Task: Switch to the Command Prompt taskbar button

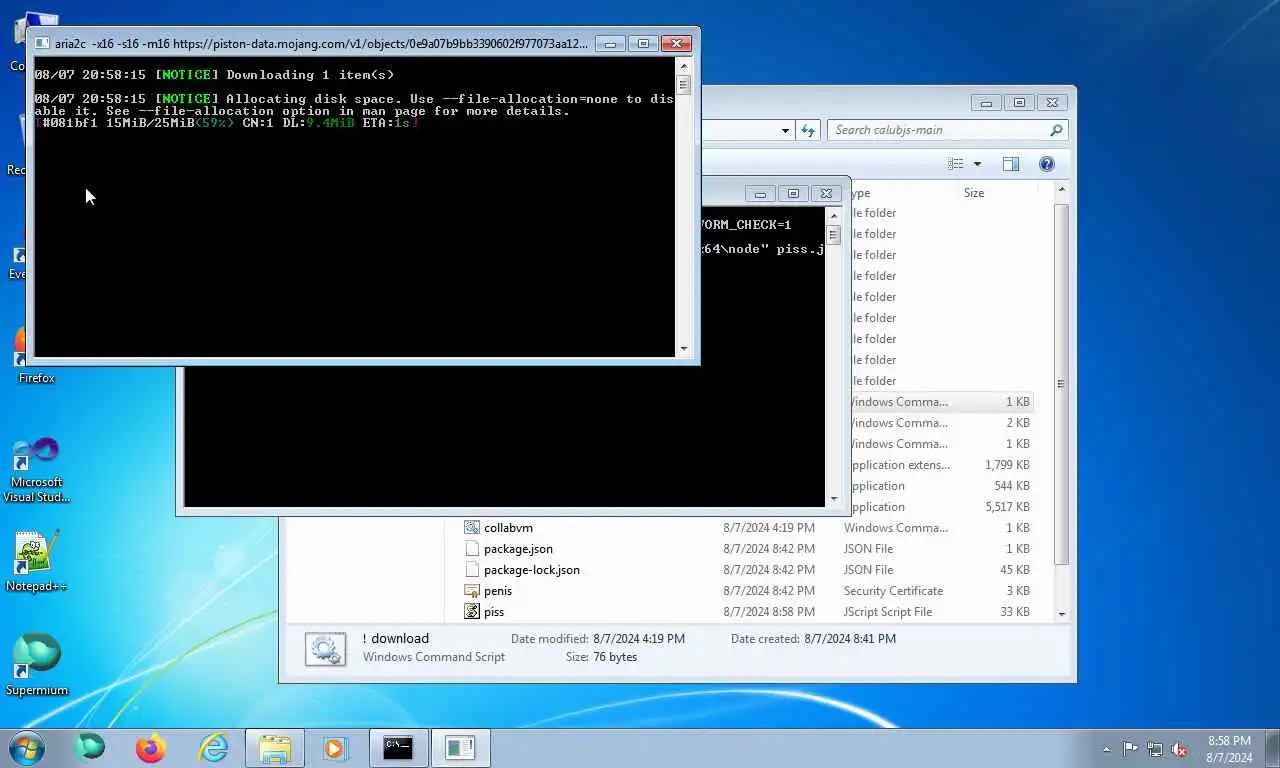Action: (398, 747)
